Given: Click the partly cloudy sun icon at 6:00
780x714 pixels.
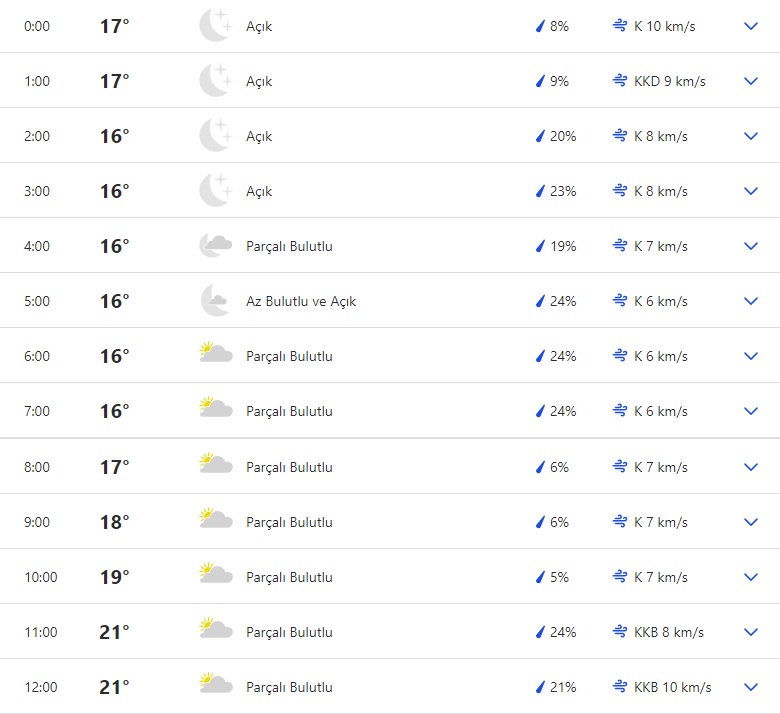Looking at the screenshot, I should click(215, 355).
